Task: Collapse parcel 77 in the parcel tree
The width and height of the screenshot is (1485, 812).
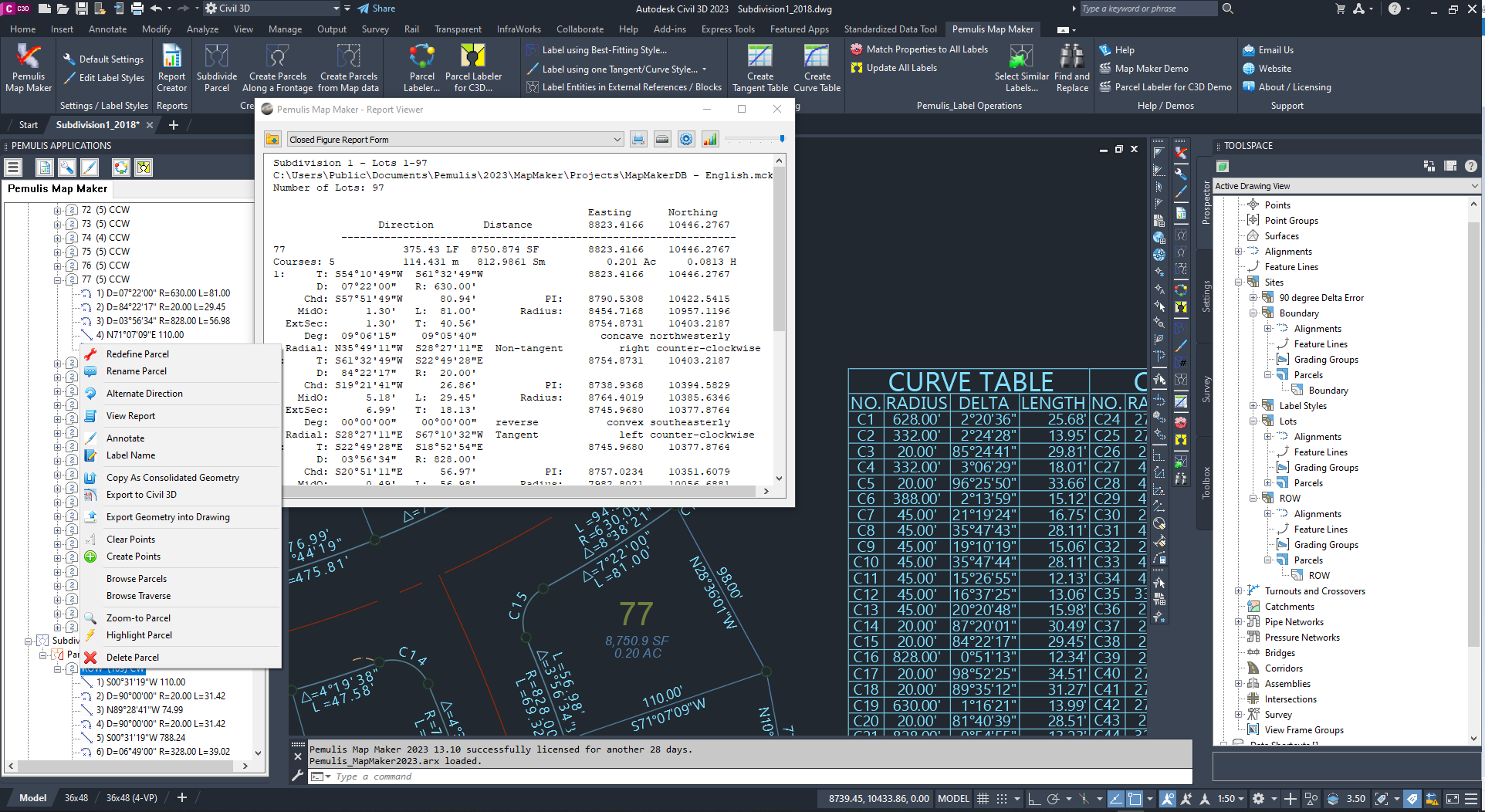Action: pos(58,279)
